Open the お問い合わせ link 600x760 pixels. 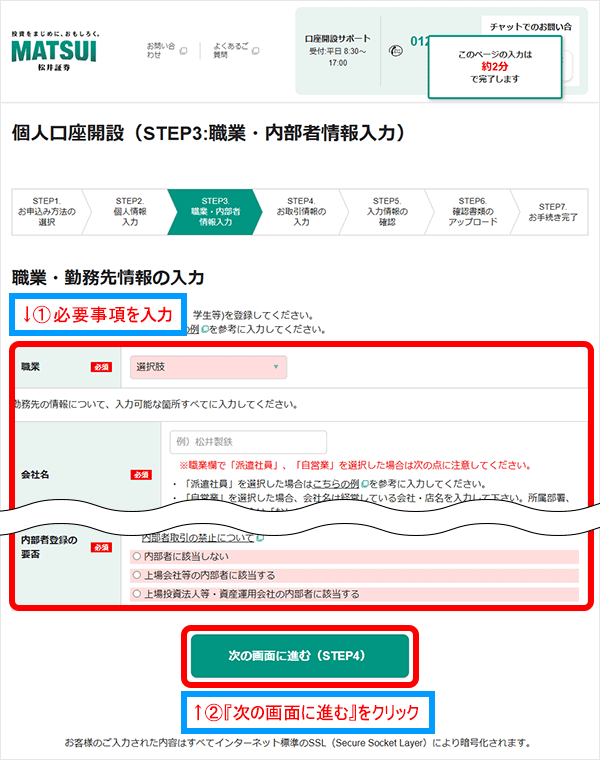[161, 50]
